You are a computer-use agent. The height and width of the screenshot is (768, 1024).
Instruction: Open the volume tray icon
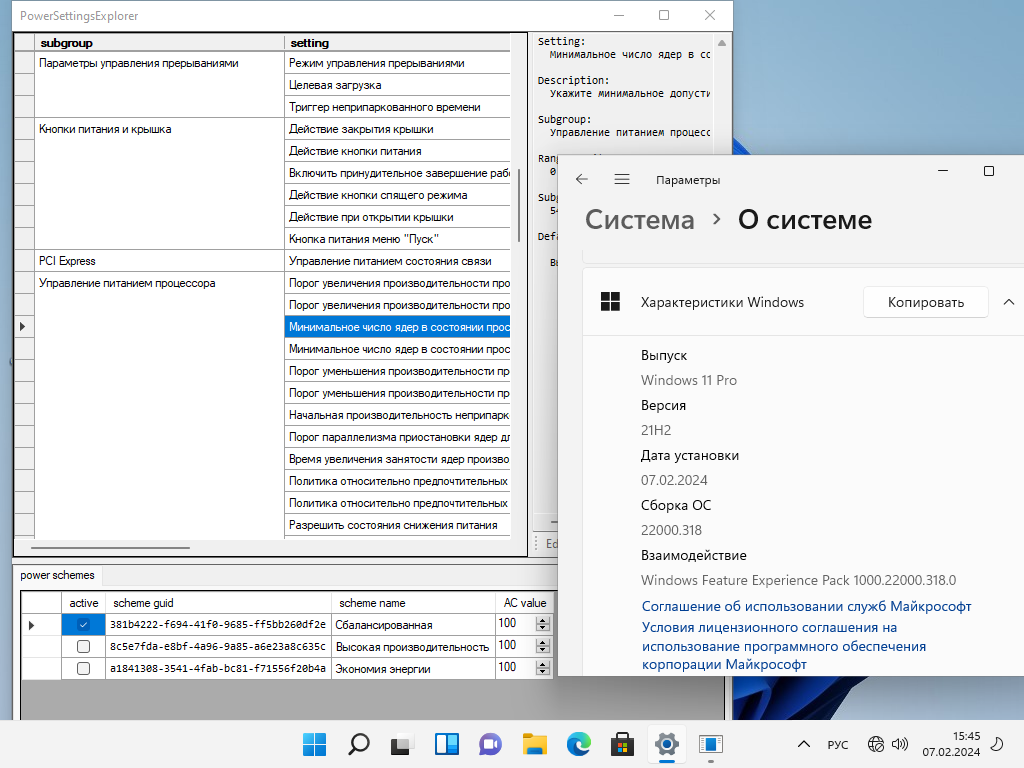tap(900, 744)
